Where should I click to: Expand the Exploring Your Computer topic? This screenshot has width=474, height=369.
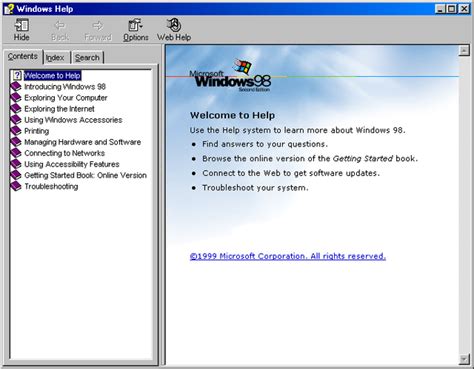coord(66,98)
